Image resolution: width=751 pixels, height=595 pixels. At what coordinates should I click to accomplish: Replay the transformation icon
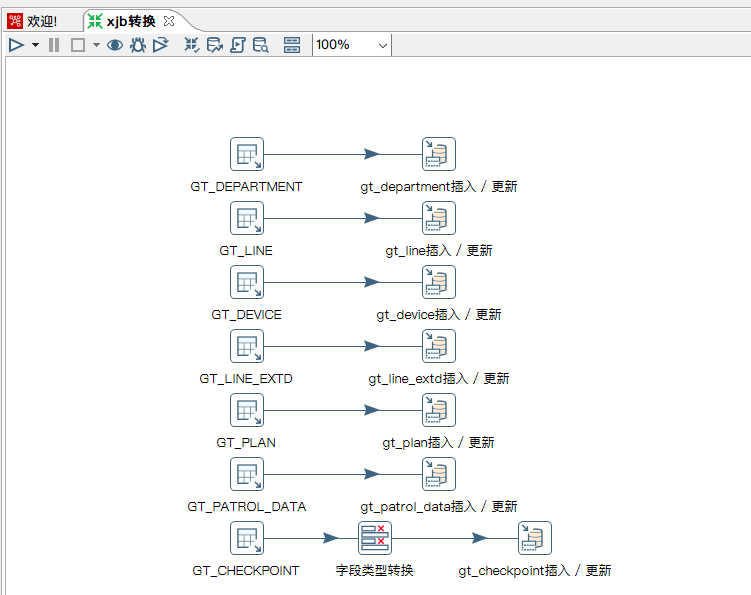click(161, 45)
